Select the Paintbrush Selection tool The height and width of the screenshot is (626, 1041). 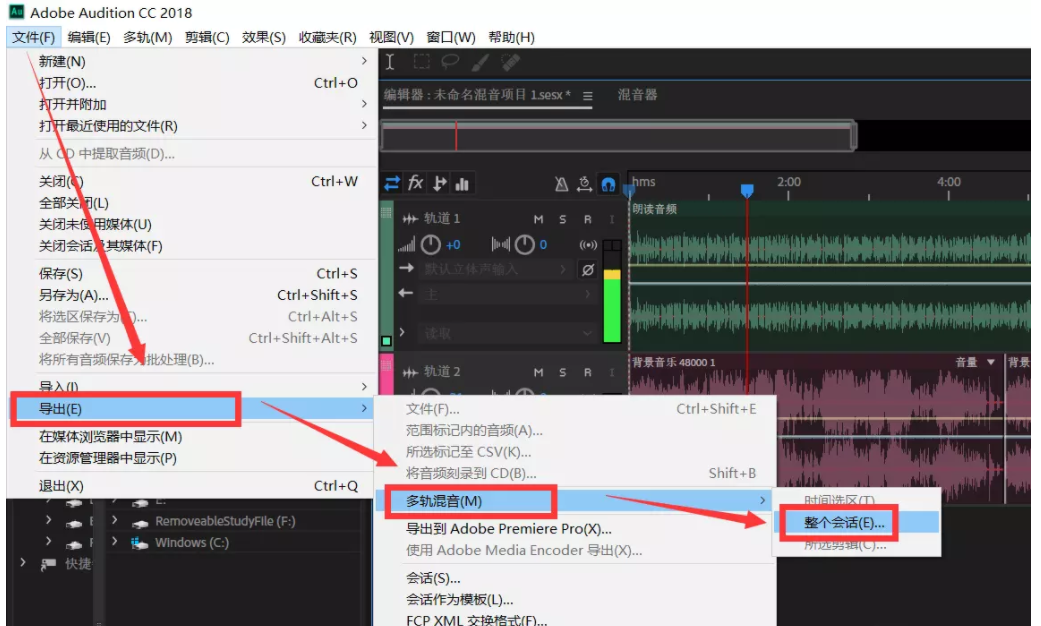tap(480, 62)
